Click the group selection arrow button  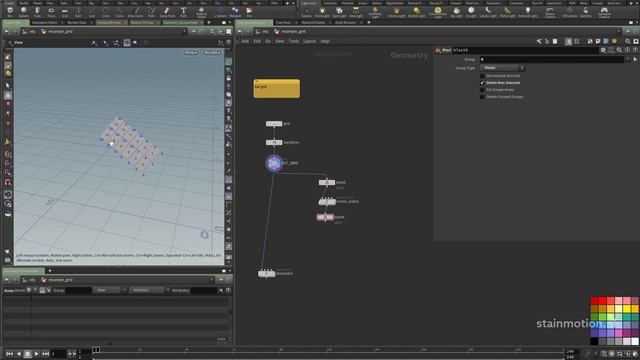(x=635, y=59)
